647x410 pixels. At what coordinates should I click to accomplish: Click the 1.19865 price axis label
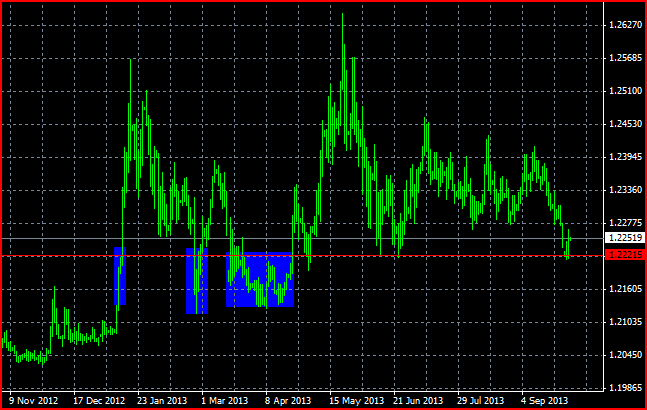pos(626,388)
